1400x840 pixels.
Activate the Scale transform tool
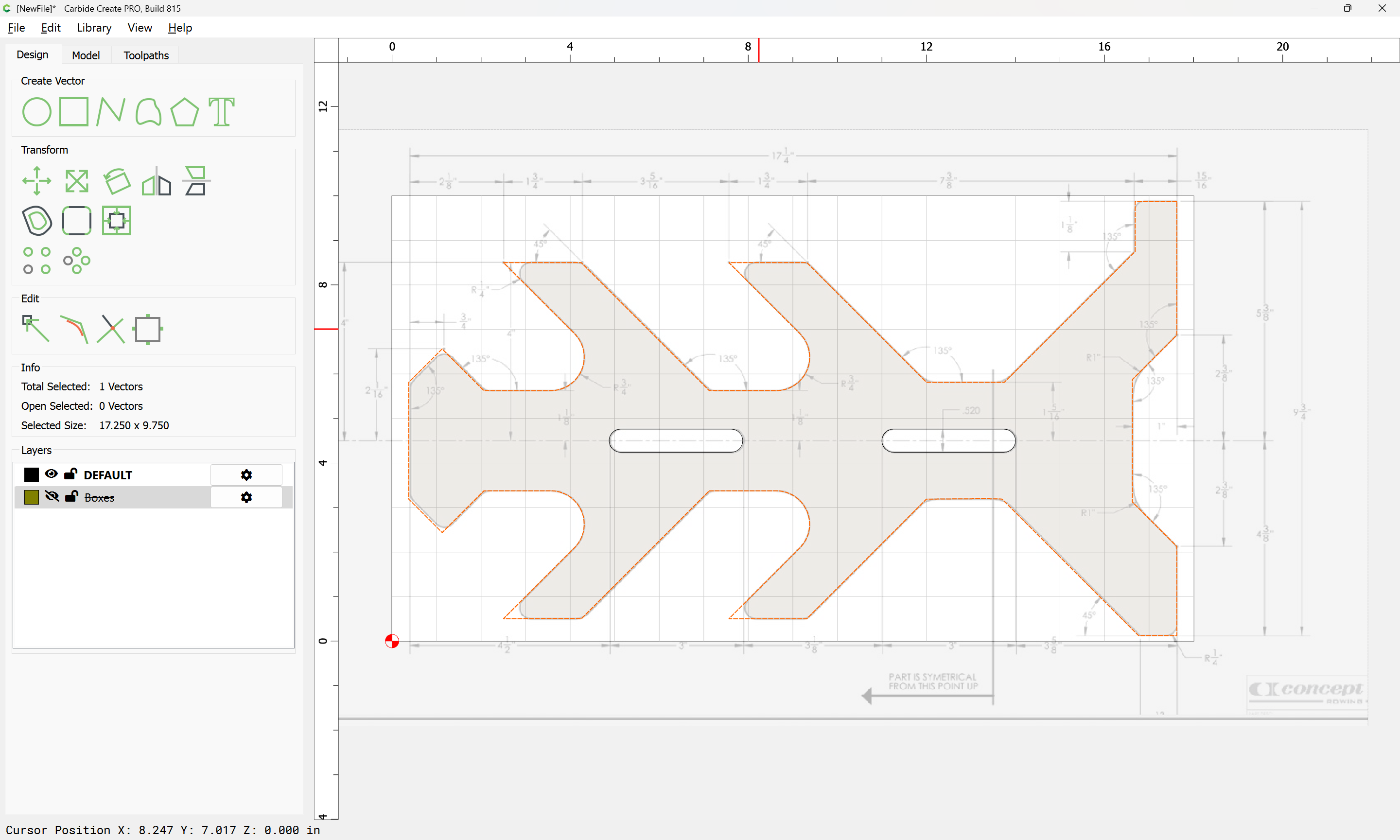tap(77, 181)
